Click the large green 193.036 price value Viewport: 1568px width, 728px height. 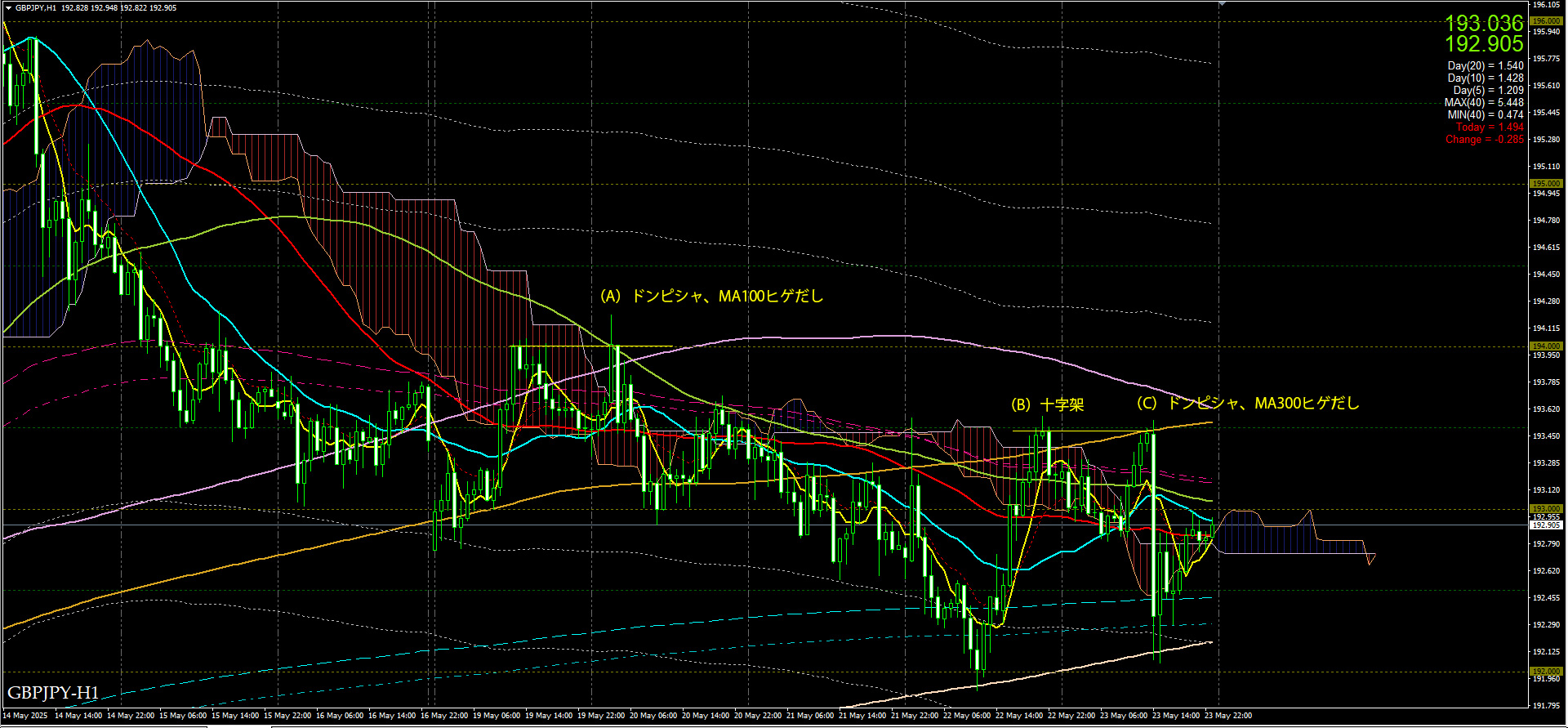[1484, 23]
